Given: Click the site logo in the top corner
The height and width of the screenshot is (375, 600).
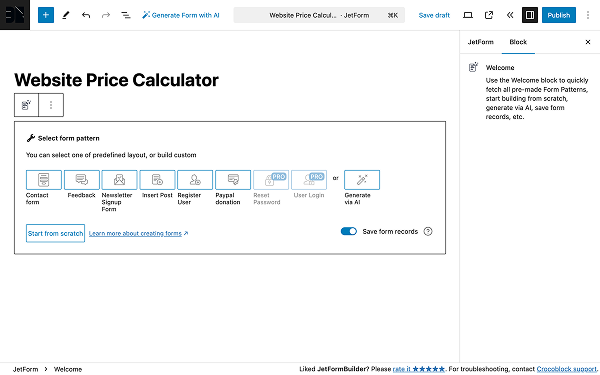Looking at the screenshot, I should click(x=15, y=15).
